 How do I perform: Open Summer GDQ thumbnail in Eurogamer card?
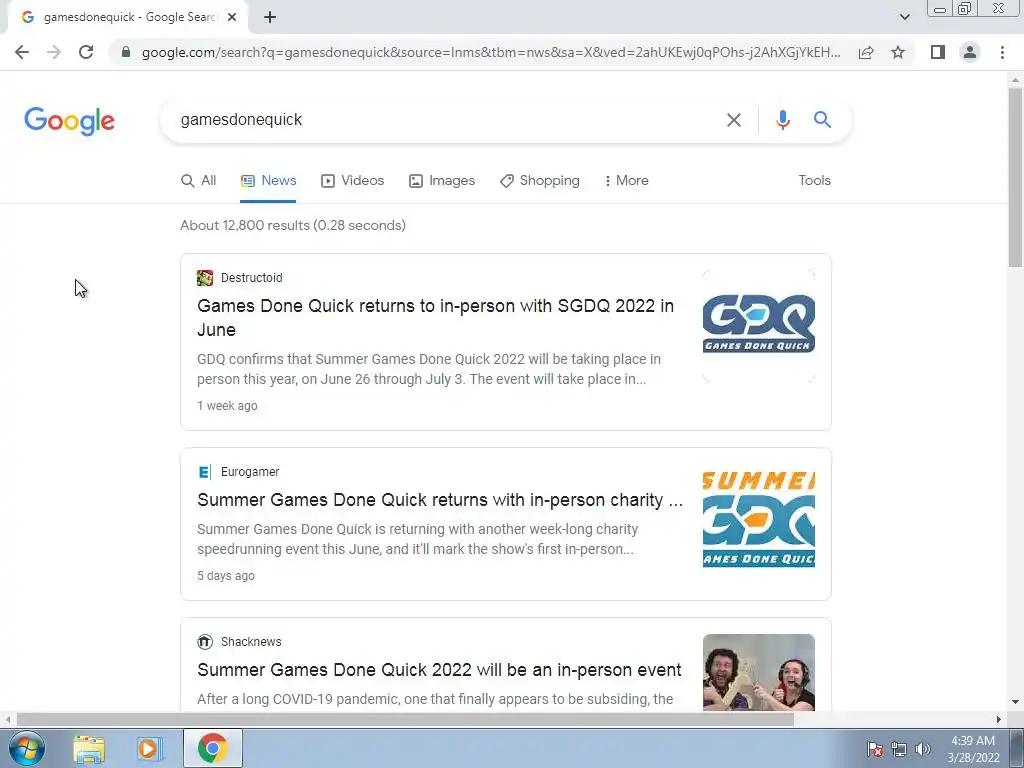[x=759, y=519]
